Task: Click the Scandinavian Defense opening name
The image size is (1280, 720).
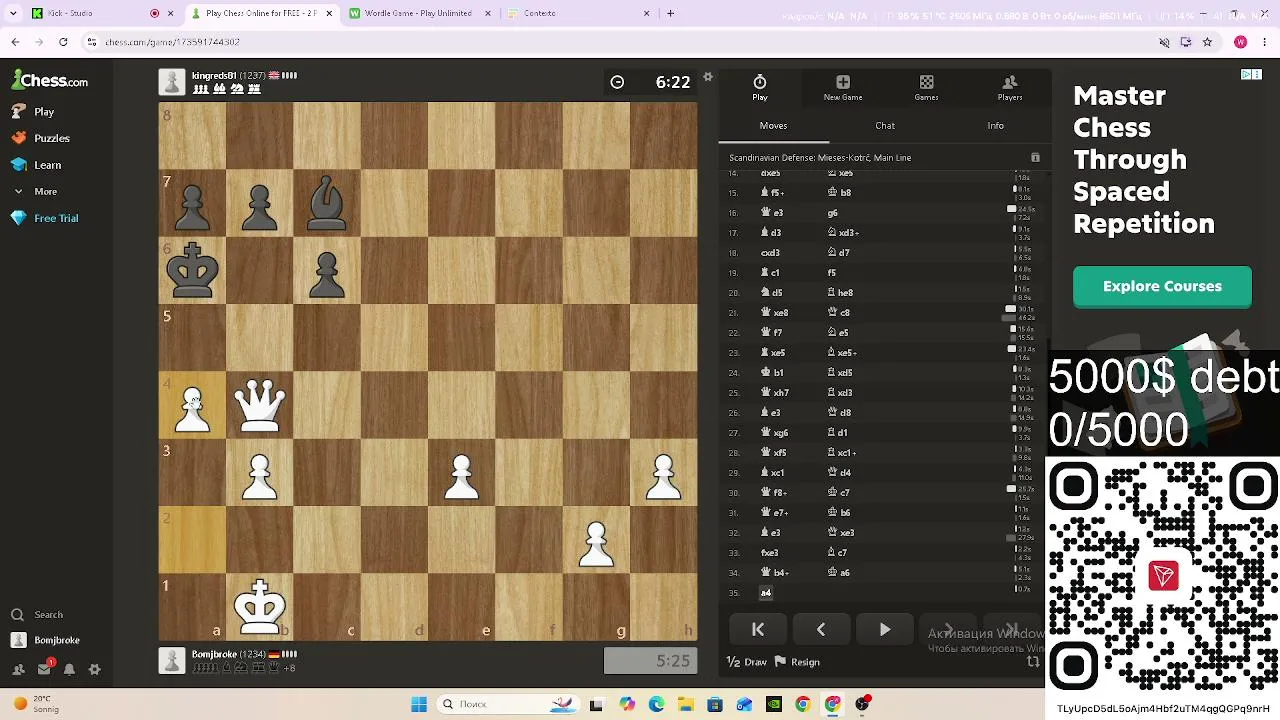Action: (820, 158)
